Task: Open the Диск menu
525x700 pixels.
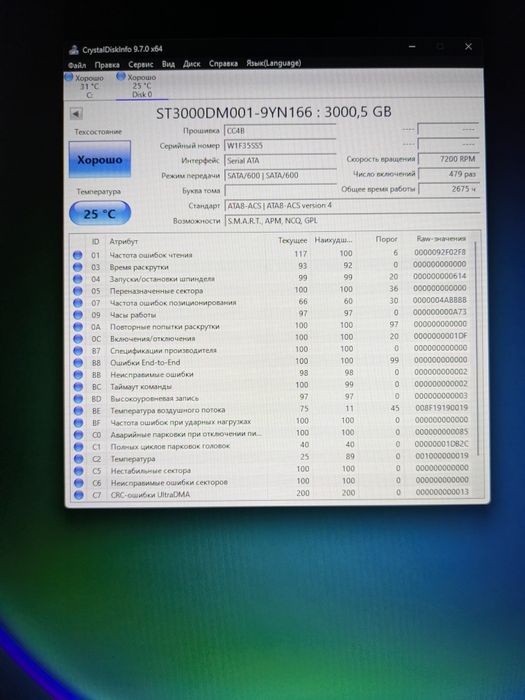Action: click(192, 64)
